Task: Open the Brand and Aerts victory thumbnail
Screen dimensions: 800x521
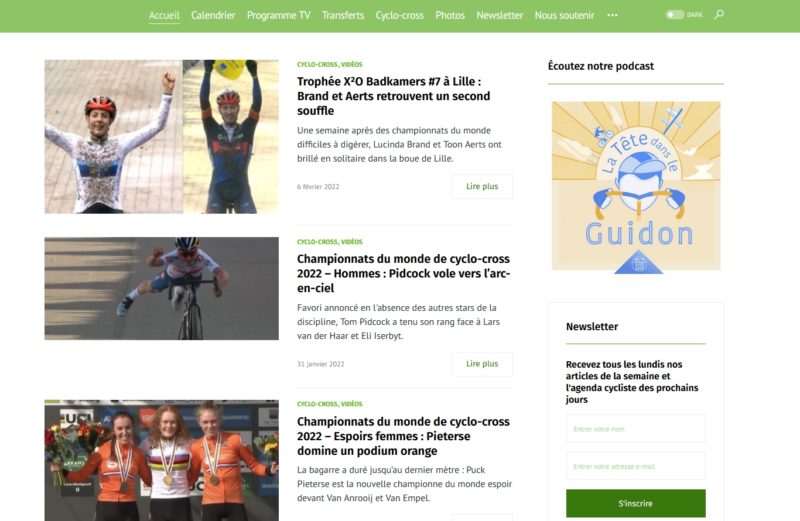Action: (x=161, y=136)
